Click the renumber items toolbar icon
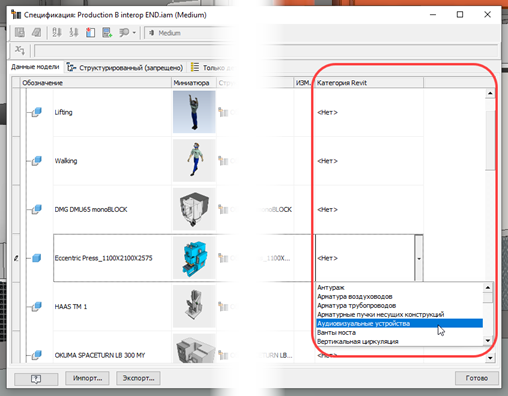This screenshot has width=508, height=396. tap(74, 33)
